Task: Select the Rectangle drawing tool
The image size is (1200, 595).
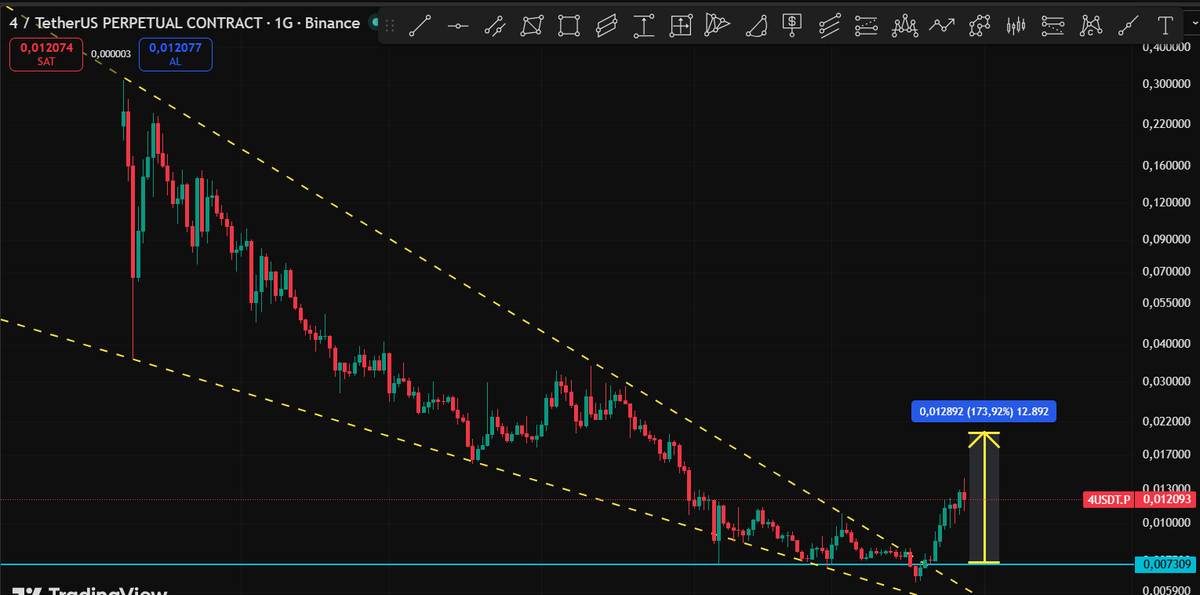Action: [x=569, y=25]
